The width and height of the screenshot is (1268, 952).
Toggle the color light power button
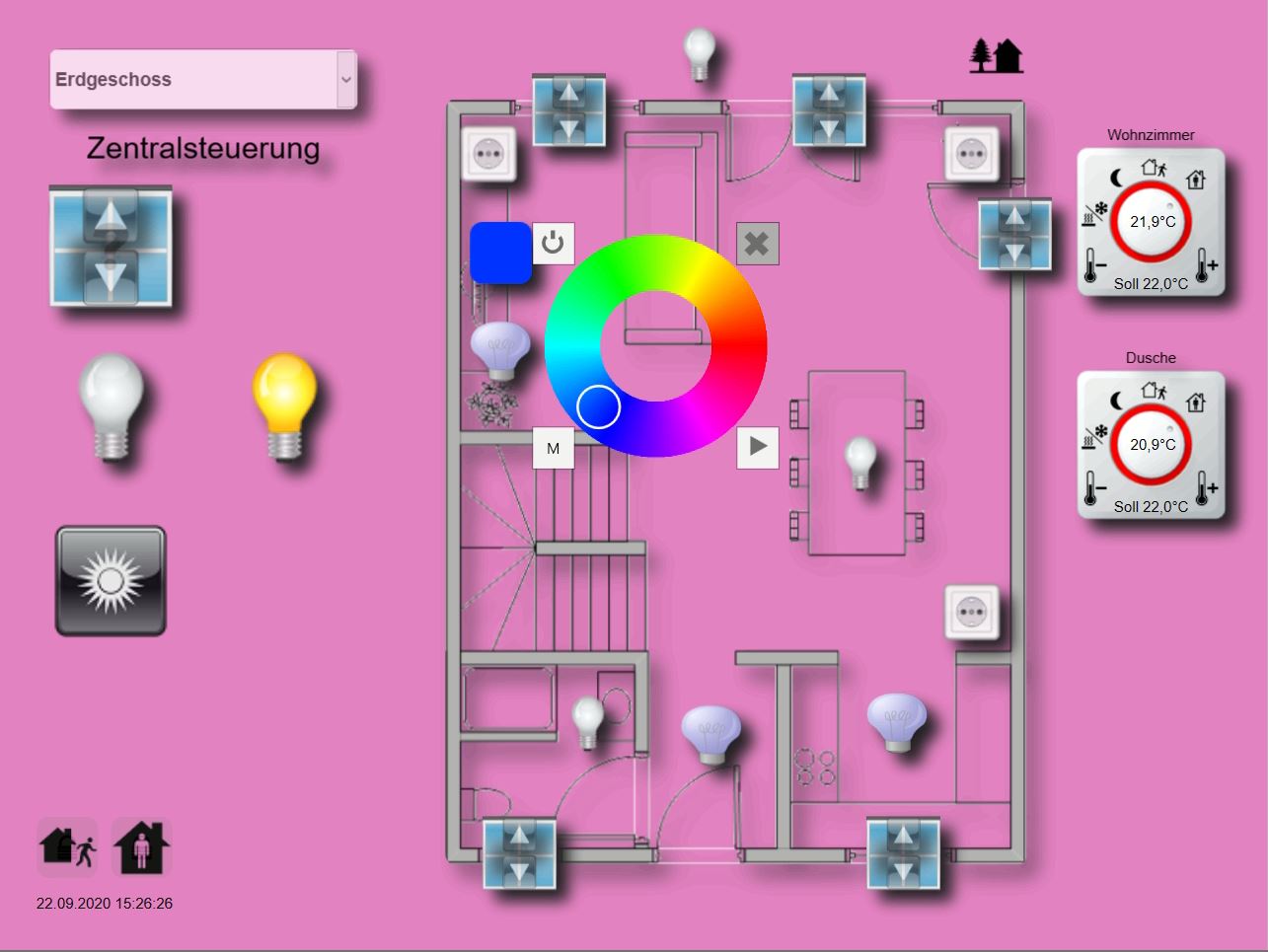coord(554,243)
